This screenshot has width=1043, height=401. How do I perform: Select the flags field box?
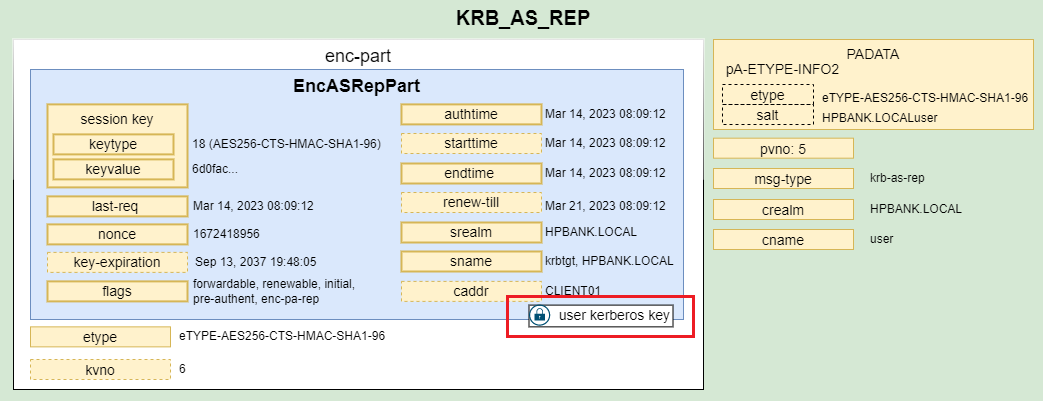tap(117, 291)
